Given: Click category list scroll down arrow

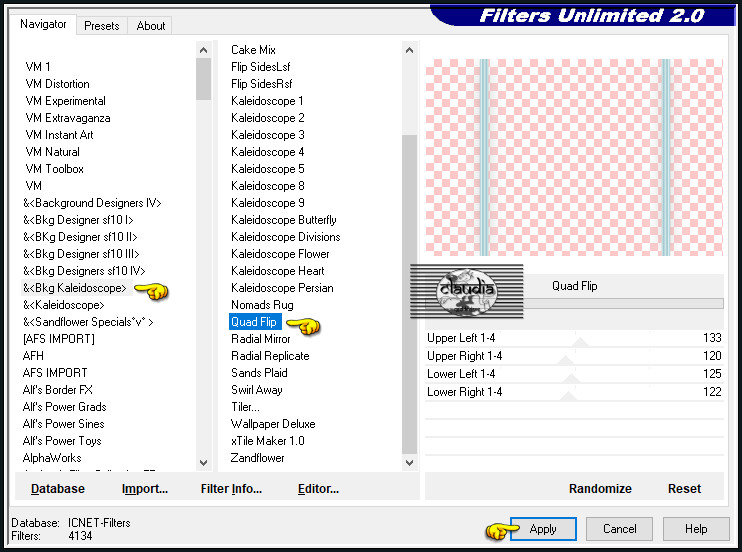Looking at the screenshot, I should coord(203,463).
